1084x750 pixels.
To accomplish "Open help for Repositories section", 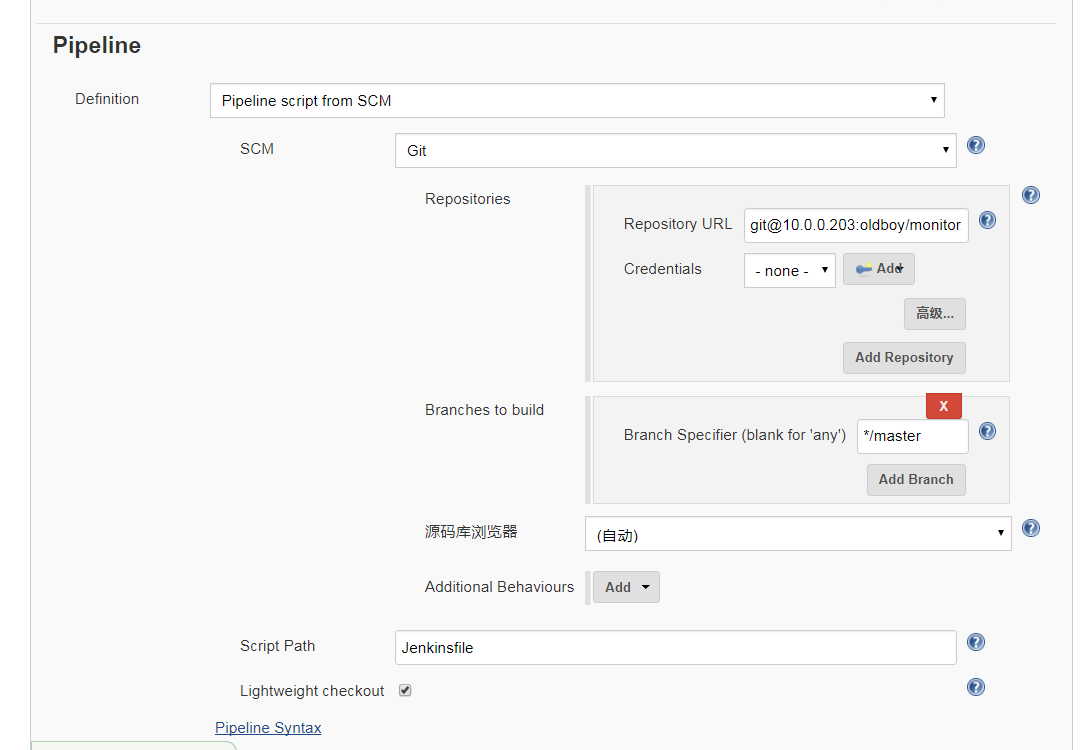I will coord(1031,195).
